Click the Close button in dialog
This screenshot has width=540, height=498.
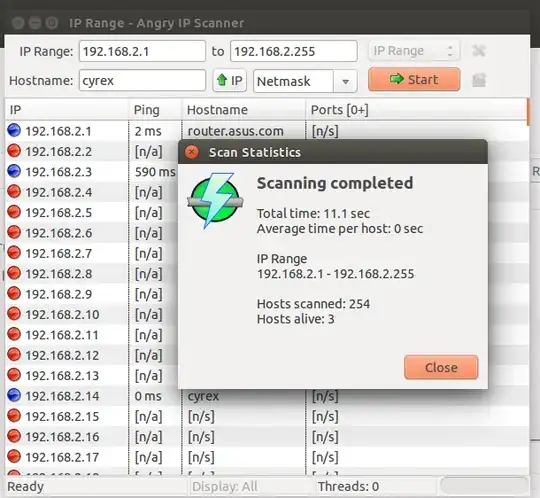(441, 367)
